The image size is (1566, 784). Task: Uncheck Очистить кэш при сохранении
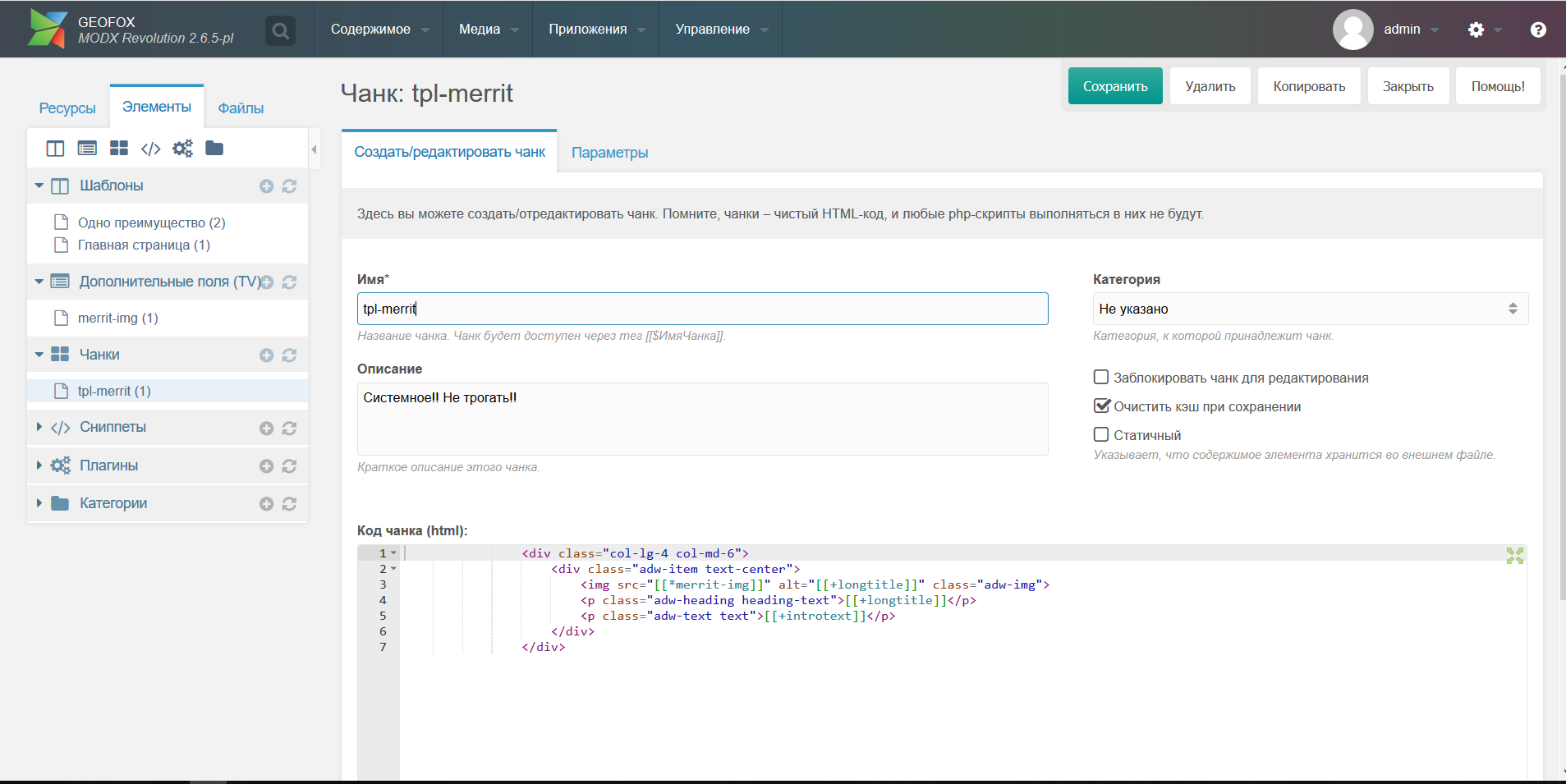(x=1101, y=406)
